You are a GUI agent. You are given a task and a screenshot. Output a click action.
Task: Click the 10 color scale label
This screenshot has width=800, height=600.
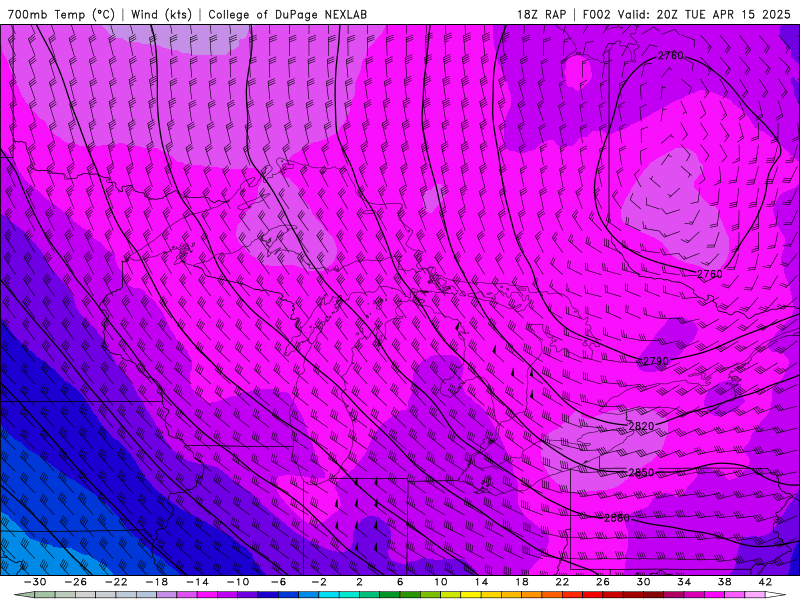point(441,582)
